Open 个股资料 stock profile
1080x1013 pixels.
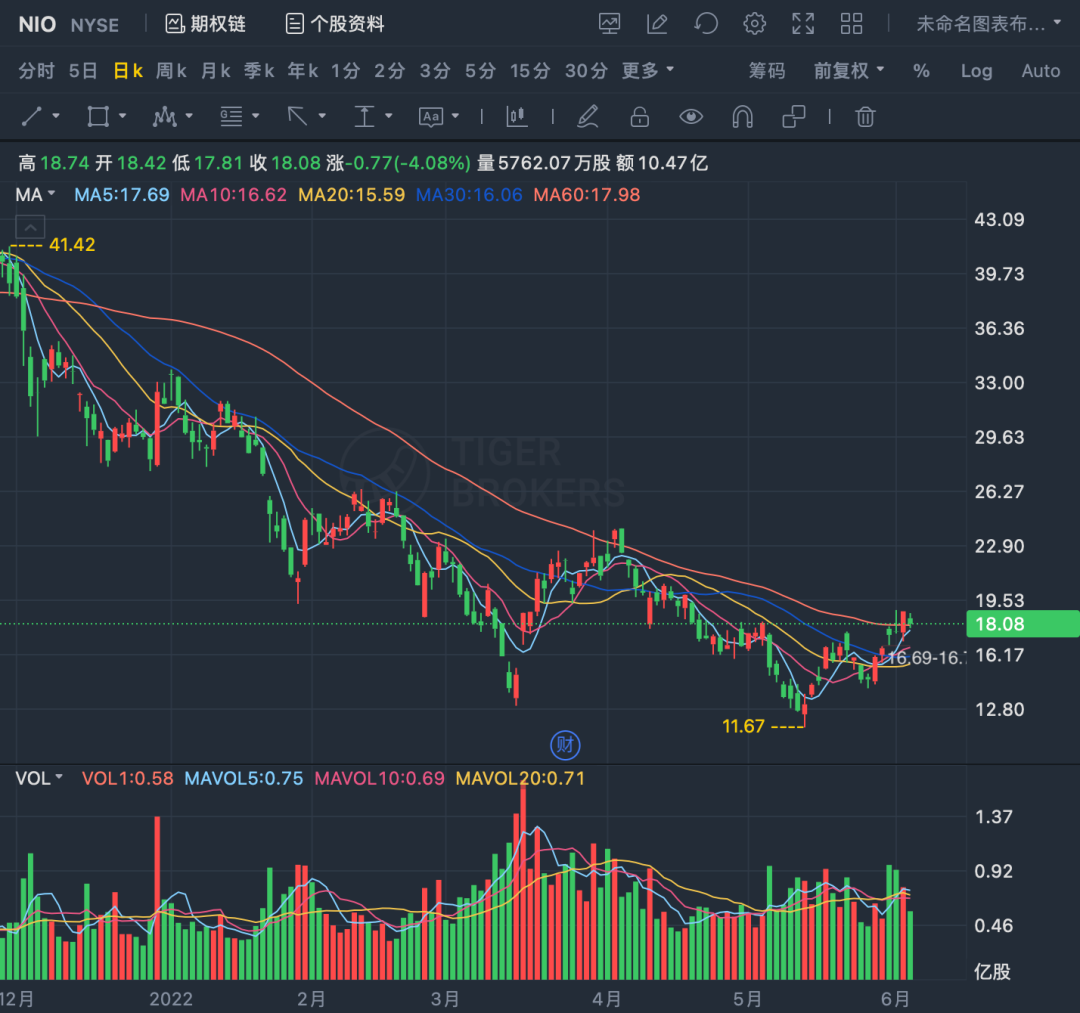pyautogui.click(x=335, y=24)
